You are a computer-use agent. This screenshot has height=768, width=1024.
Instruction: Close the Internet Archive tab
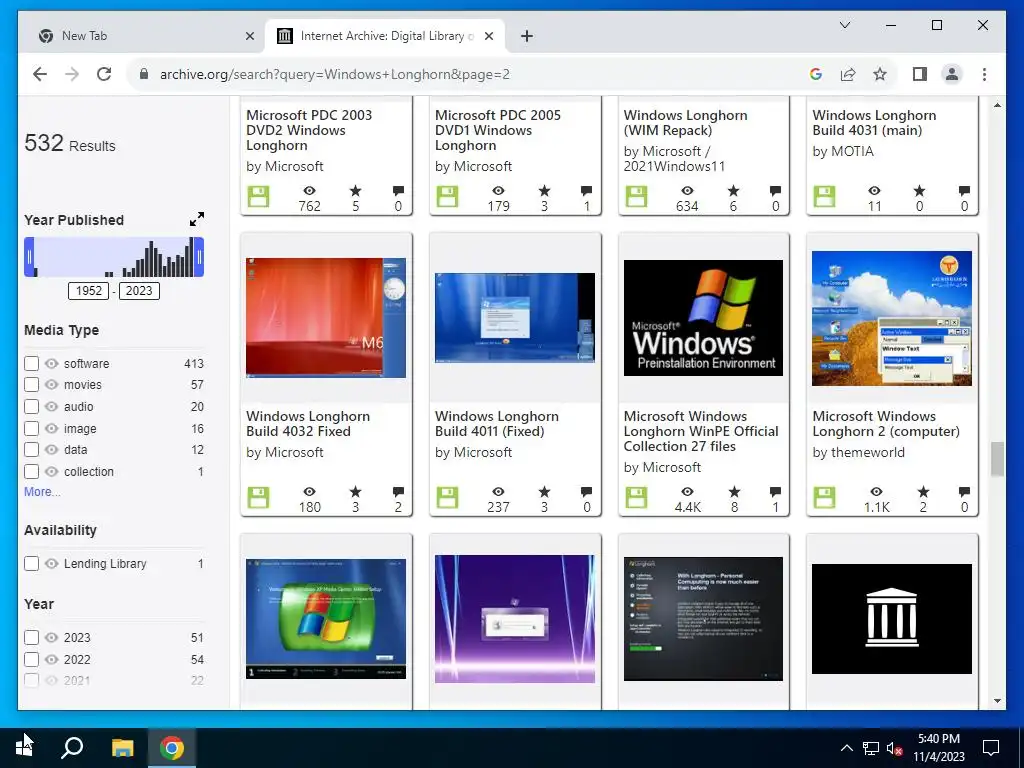tap(488, 36)
